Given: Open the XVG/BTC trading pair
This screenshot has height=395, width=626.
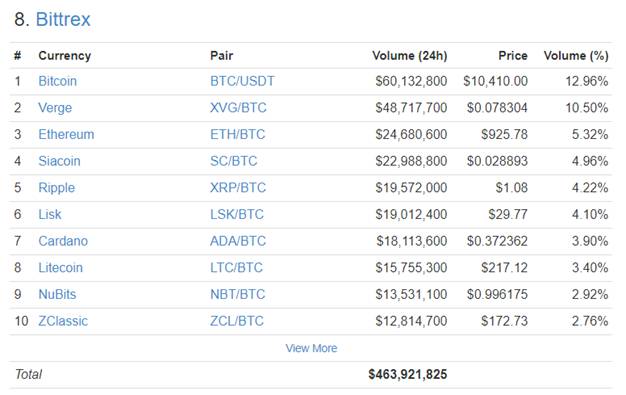Looking at the screenshot, I should [x=238, y=108].
